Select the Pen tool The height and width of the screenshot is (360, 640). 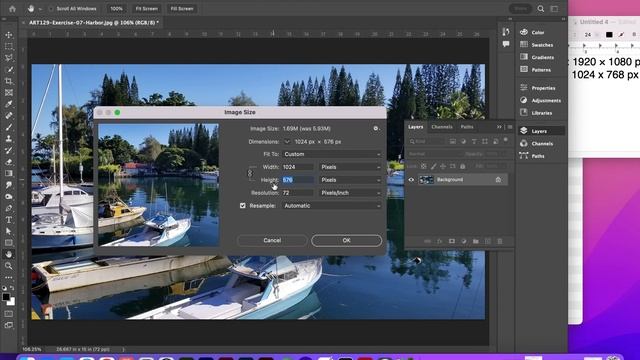(x=9, y=208)
